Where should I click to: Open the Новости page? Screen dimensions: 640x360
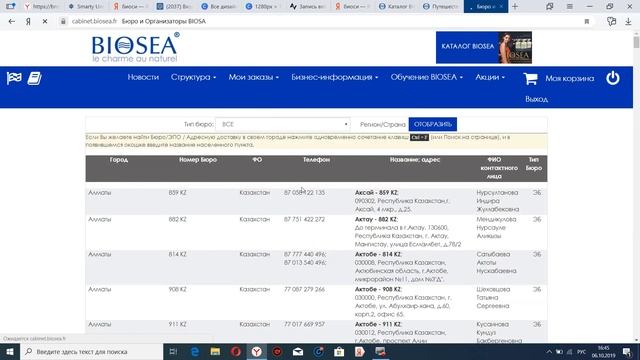click(143, 77)
